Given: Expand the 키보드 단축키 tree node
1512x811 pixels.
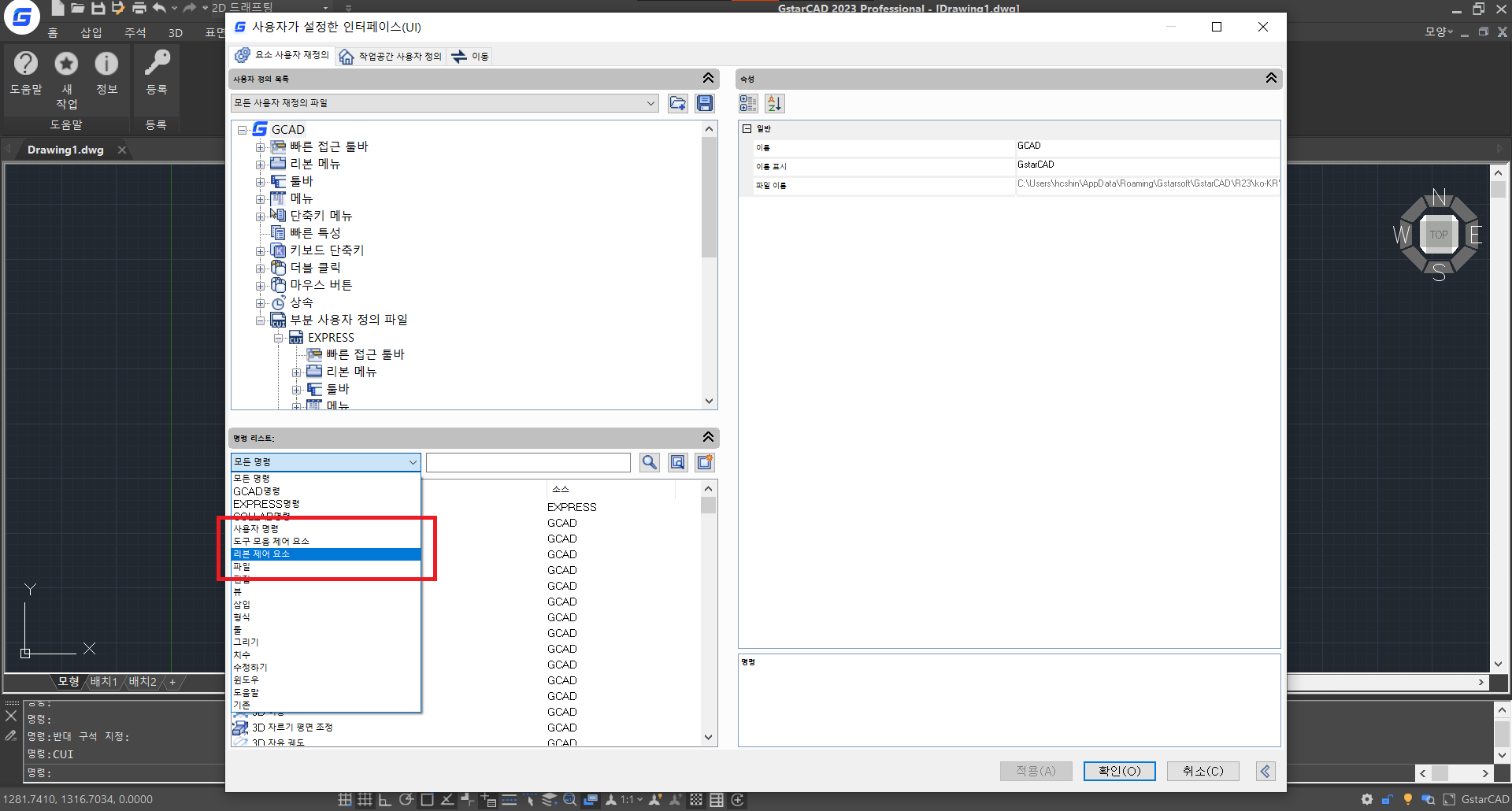Looking at the screenshot, I should click(x=260, y=251).
